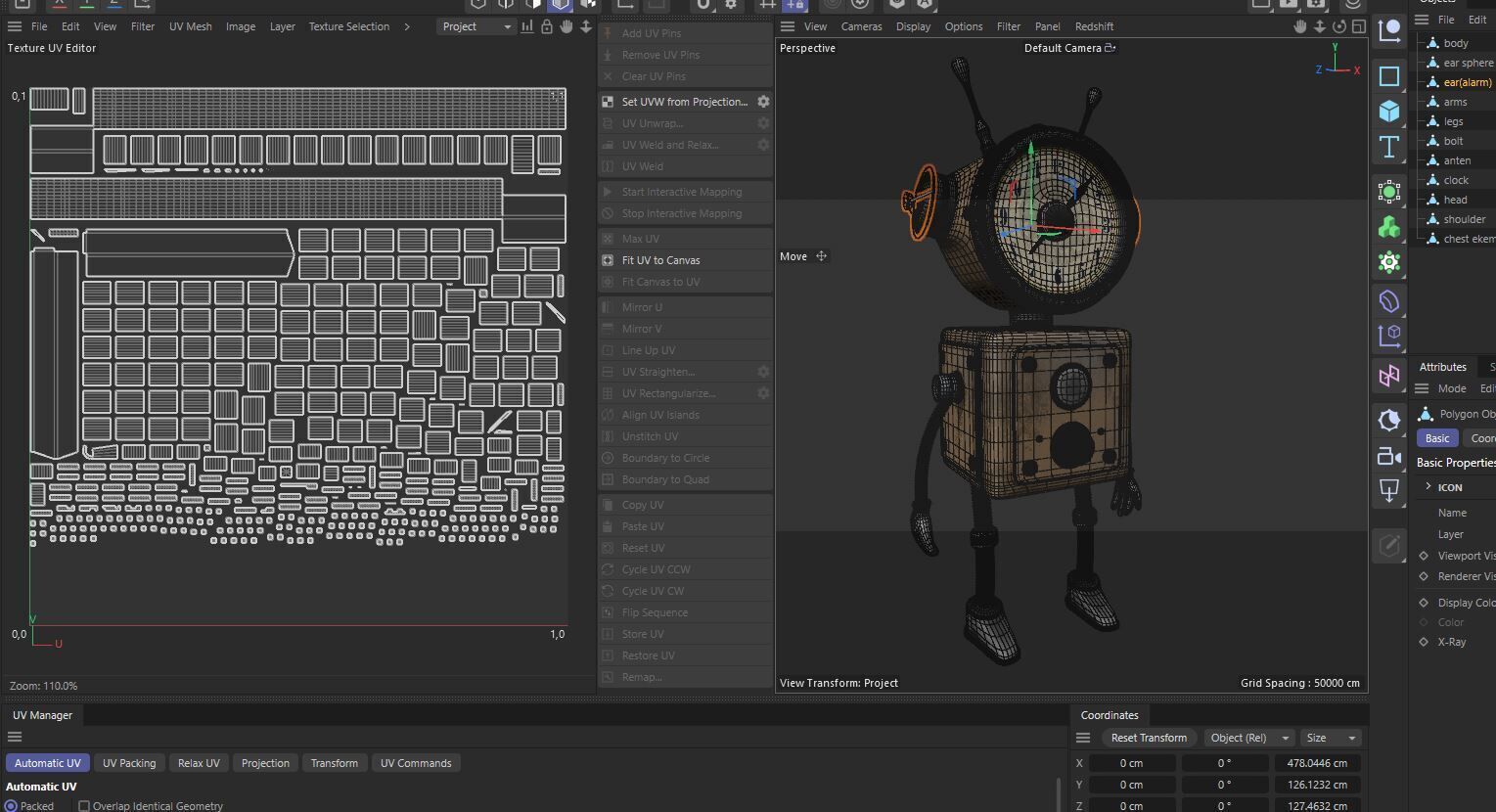Viewport: 1496px width, 812px height.
Task: Click the Reset Transform button
Action: click(1149, 738)
